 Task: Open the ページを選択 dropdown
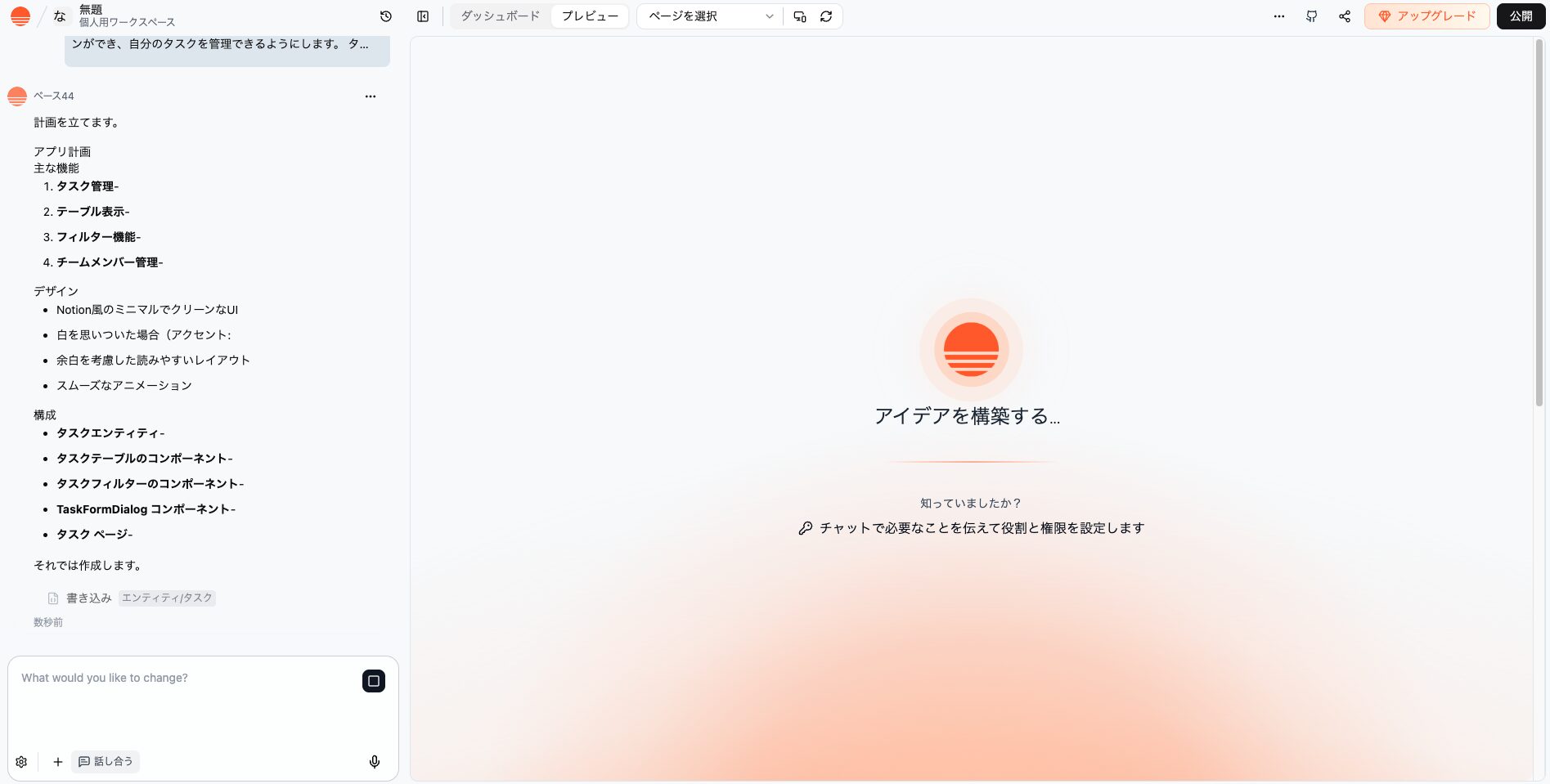709,16
